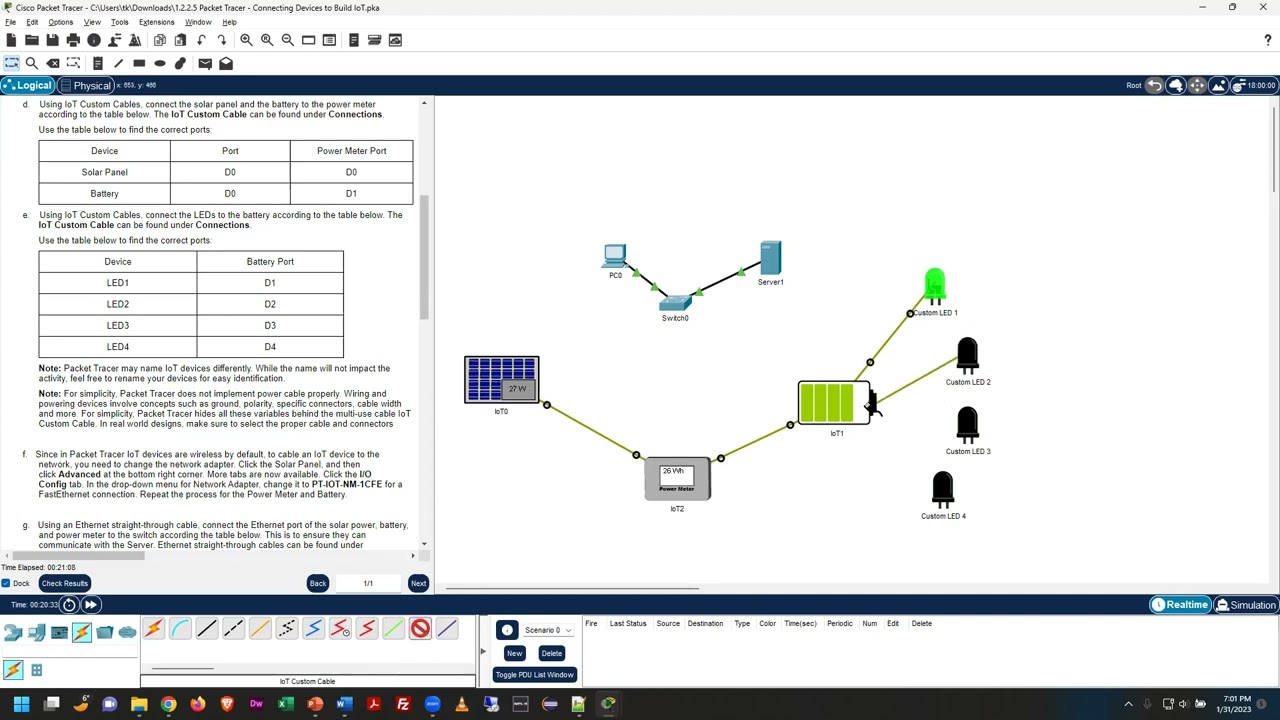The height and width of the screenshot is (720, 1280).
Task: Choose the green IoT Custom Cable
Action: coord(393,629)
